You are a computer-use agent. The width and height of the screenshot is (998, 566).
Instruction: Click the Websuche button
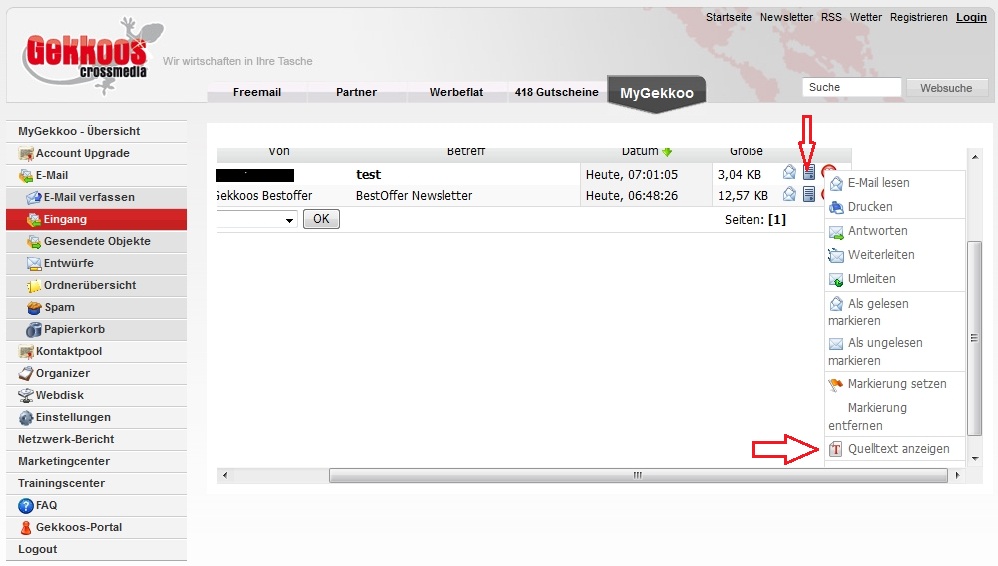click(946, 88)
